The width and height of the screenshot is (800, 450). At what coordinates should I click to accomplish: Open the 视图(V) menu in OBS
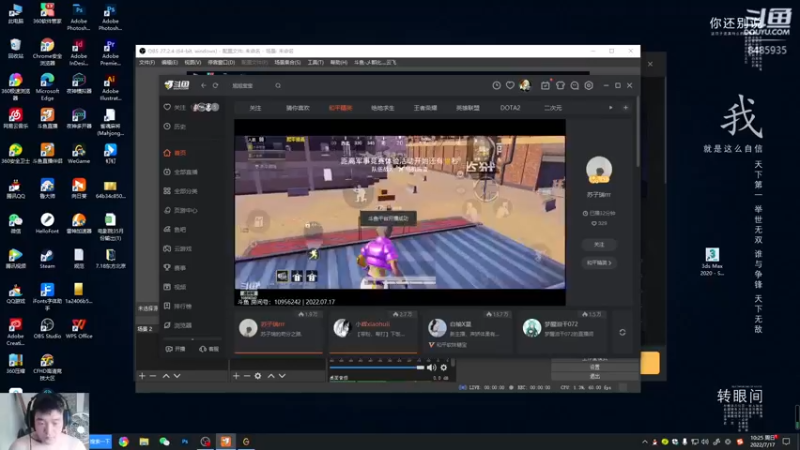point(192,62)
